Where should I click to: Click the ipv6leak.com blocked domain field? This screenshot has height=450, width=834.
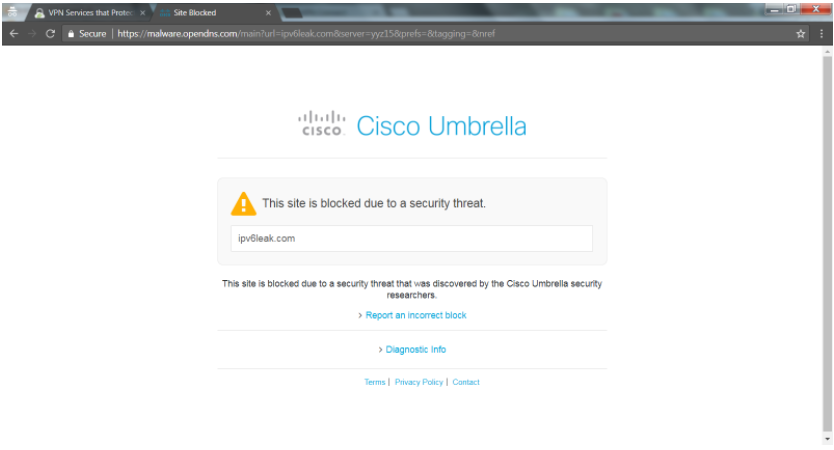(412, 238)
